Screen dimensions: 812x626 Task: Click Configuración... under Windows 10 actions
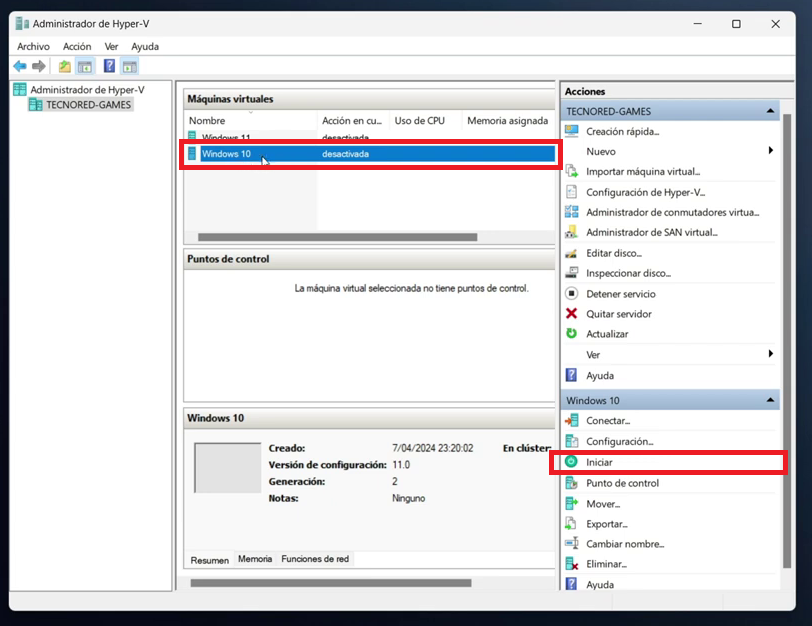[x=619, y=441]
